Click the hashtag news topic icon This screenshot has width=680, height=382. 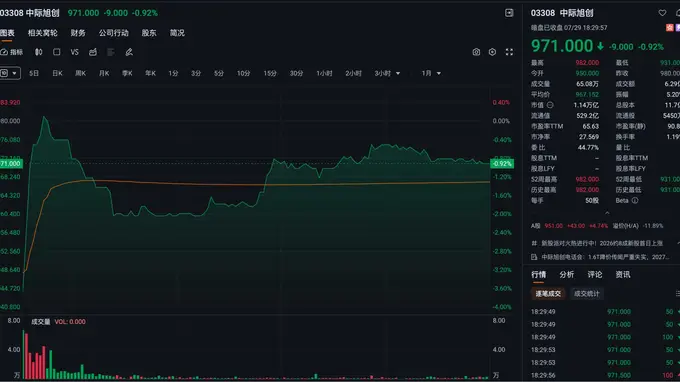click(534, 243)
